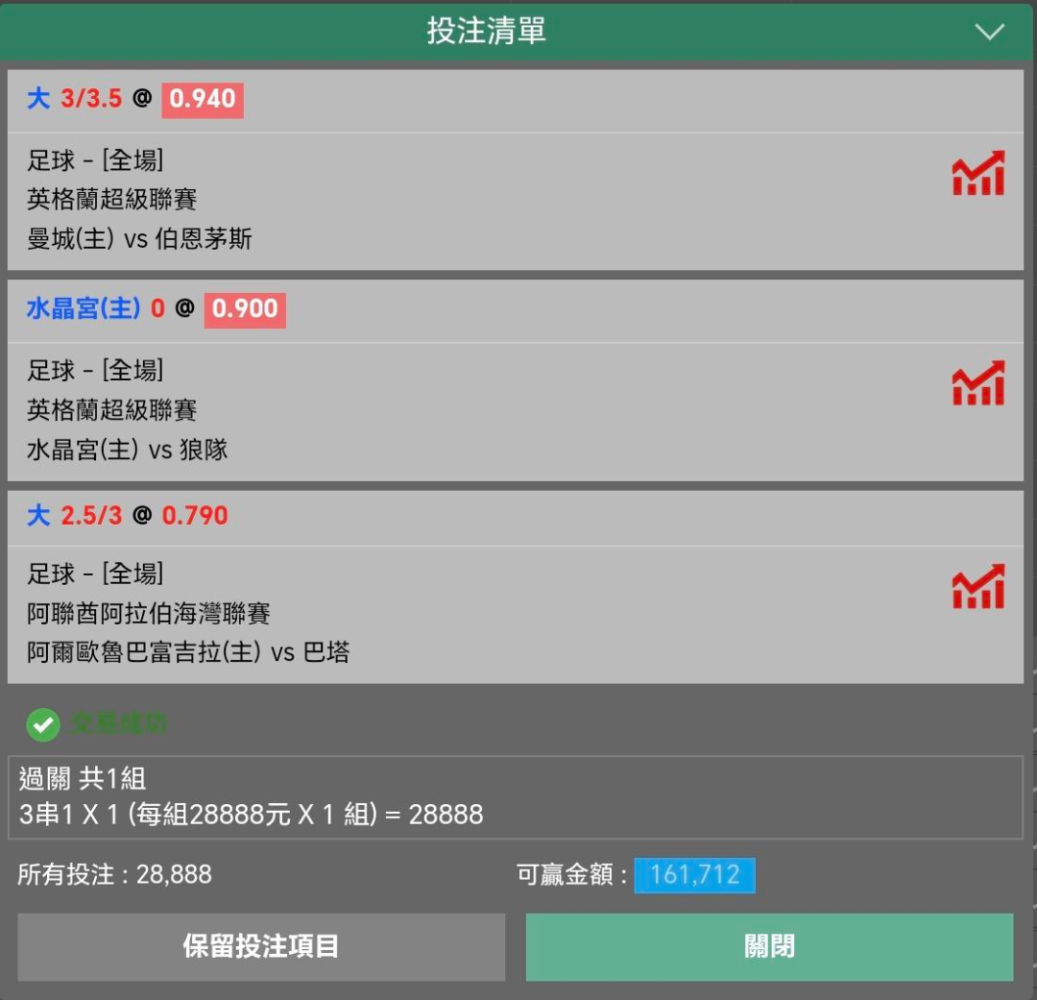This screenshot has width=1037, height=1000.
Task: Click the 阿爾歐魯巴富吉拉(主) vs 巴塔 match line
Action: (188, 652)
